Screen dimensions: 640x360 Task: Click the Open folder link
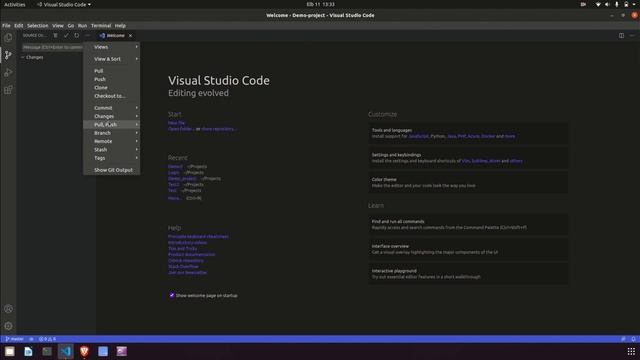[180, 129]
